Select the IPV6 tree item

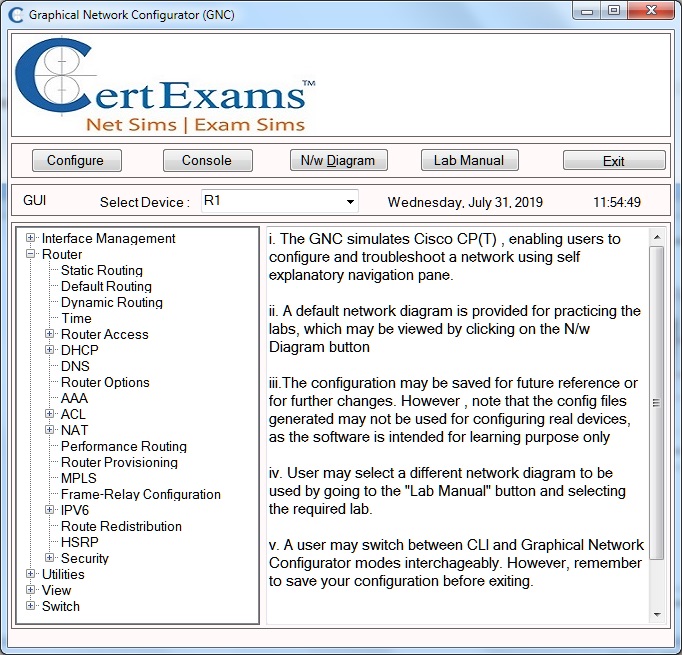(x=75, y=510)
